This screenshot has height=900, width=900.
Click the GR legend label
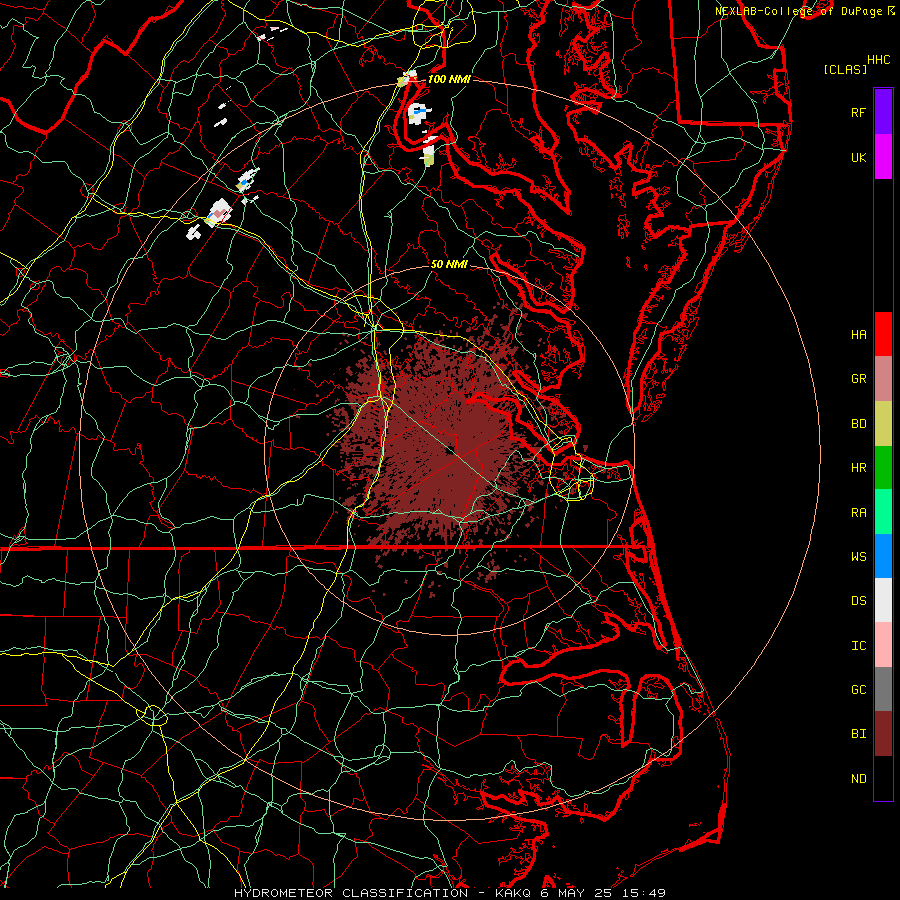click(x=858, y=379)
